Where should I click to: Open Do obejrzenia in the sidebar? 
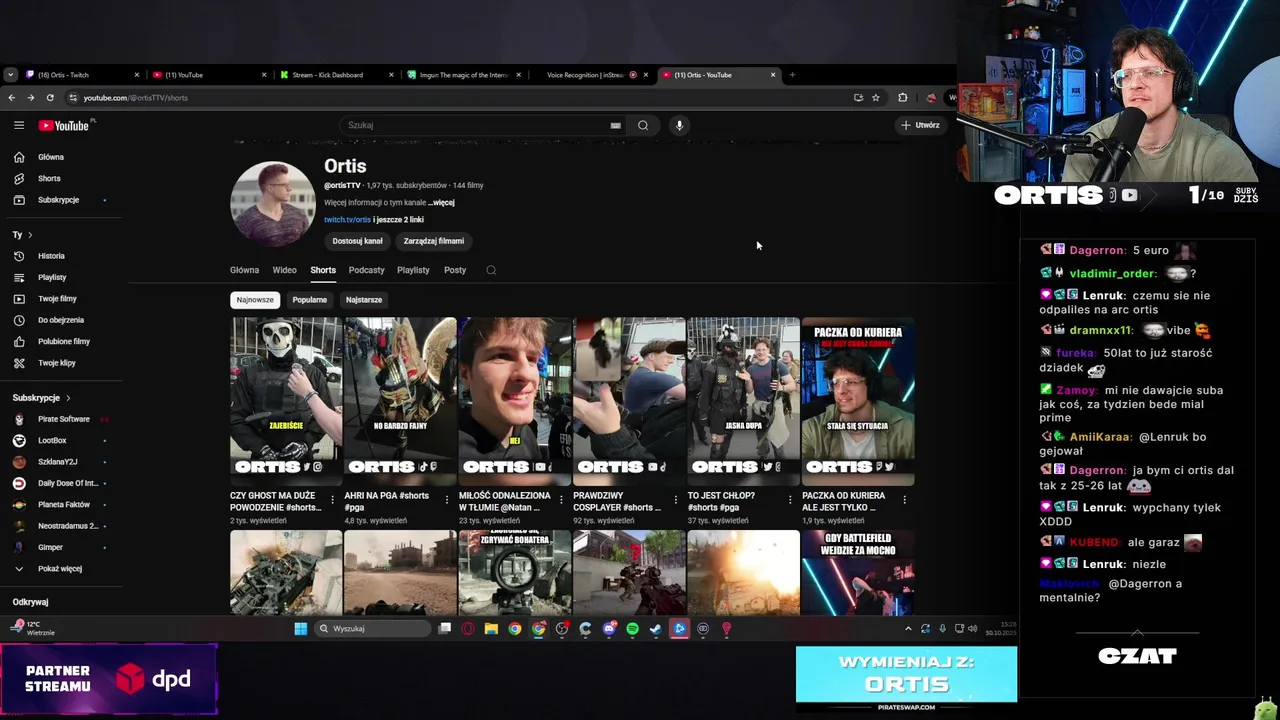[62, 320]
